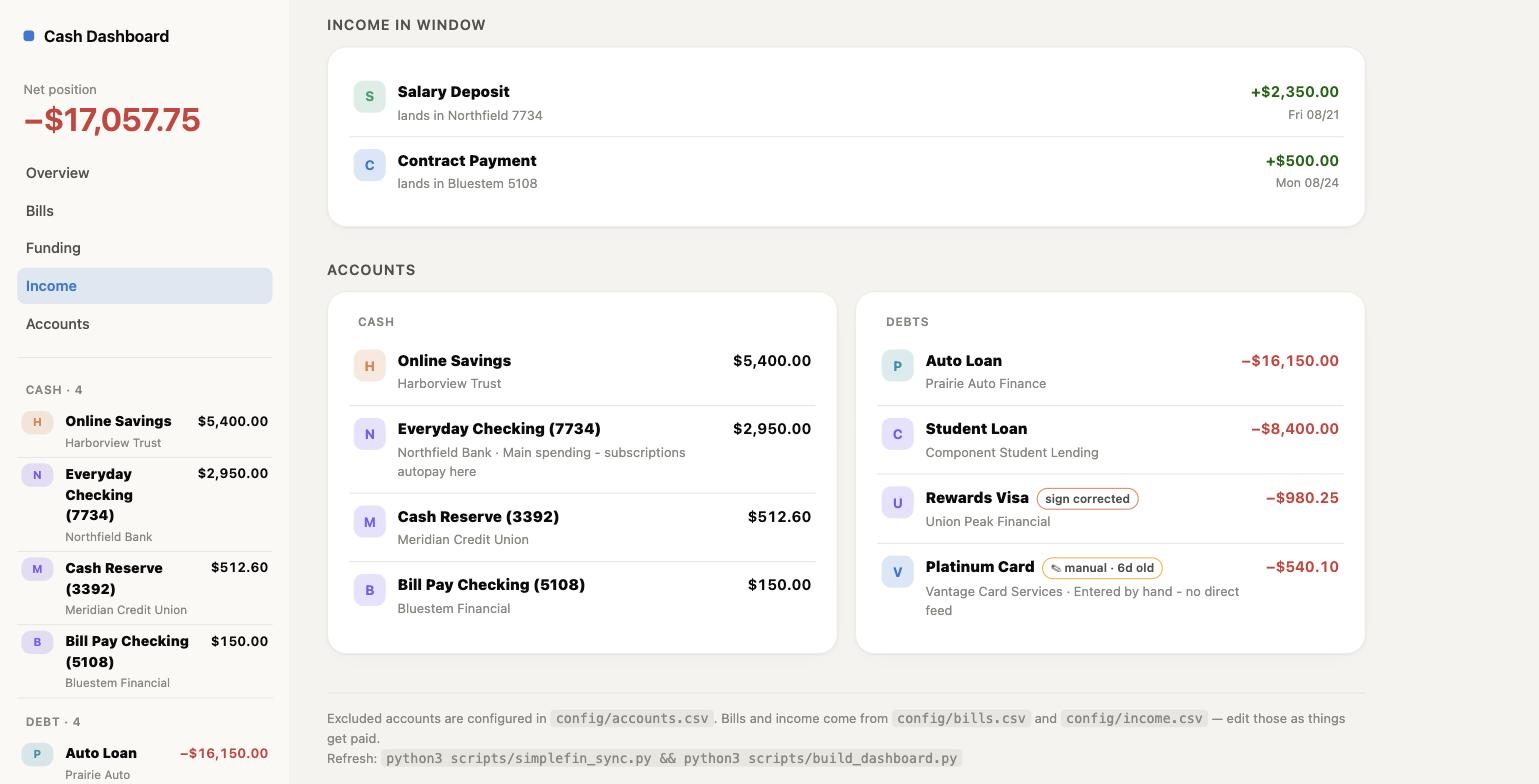Click the blue Cash Dashboard logo square

pos(29,36)
